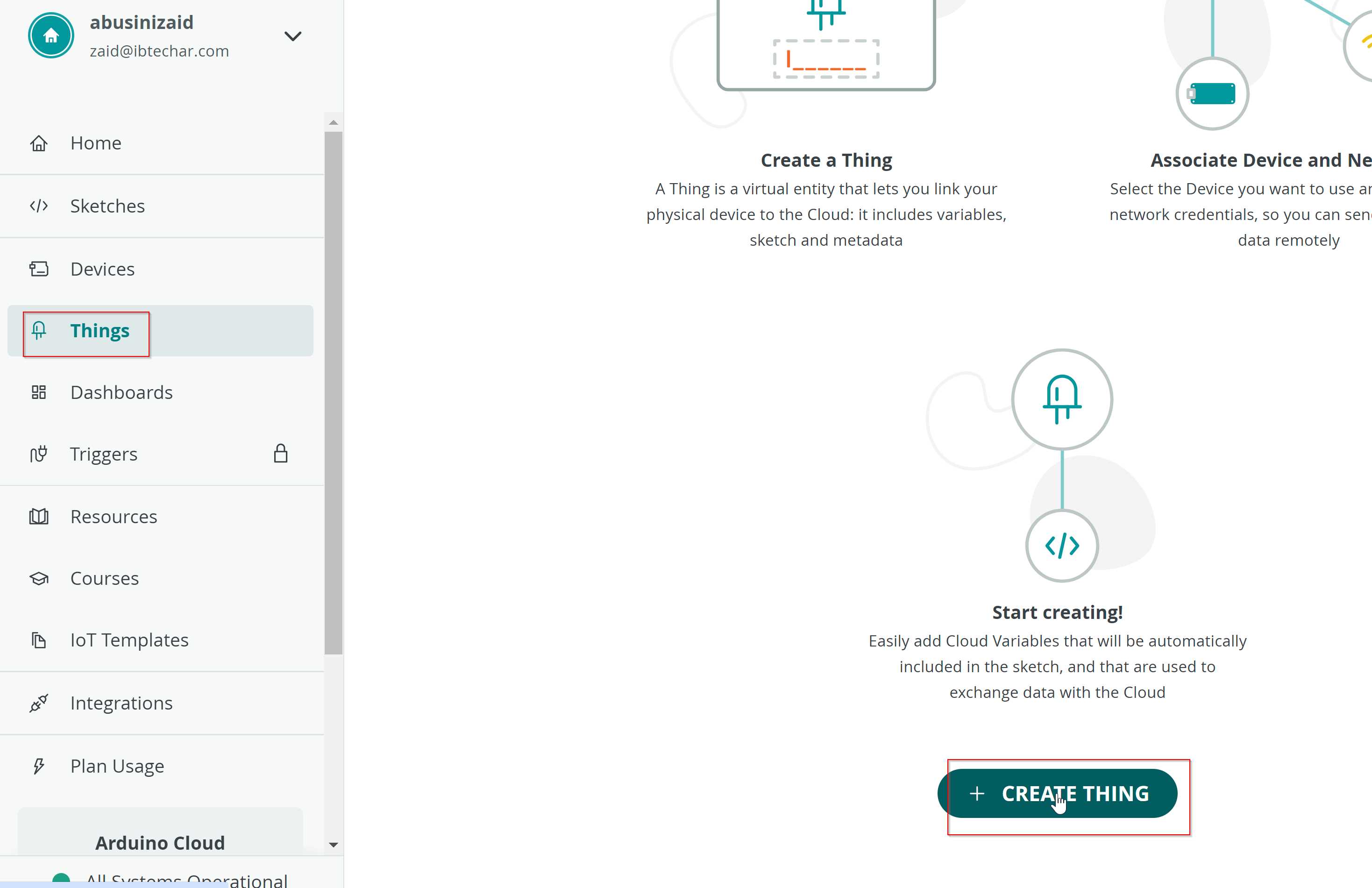The width and height of the screenshot is (1372, 888).
Task: Click the IoT Templates link
Action: click(129, 640)
